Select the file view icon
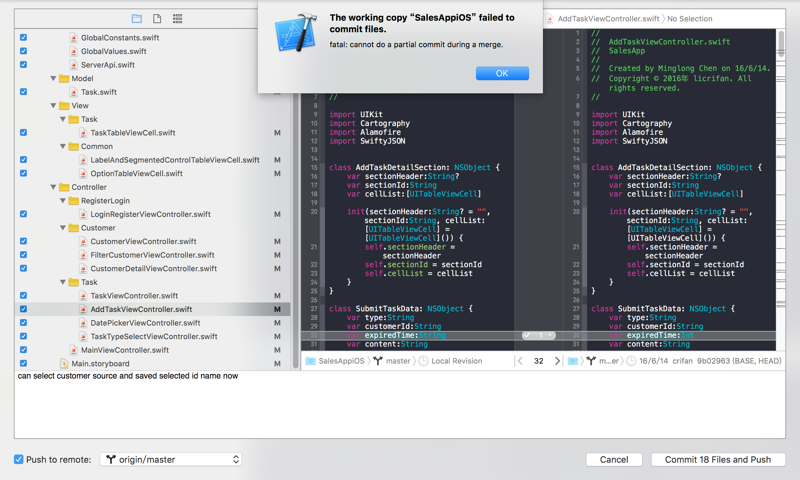 pos(157,19)
